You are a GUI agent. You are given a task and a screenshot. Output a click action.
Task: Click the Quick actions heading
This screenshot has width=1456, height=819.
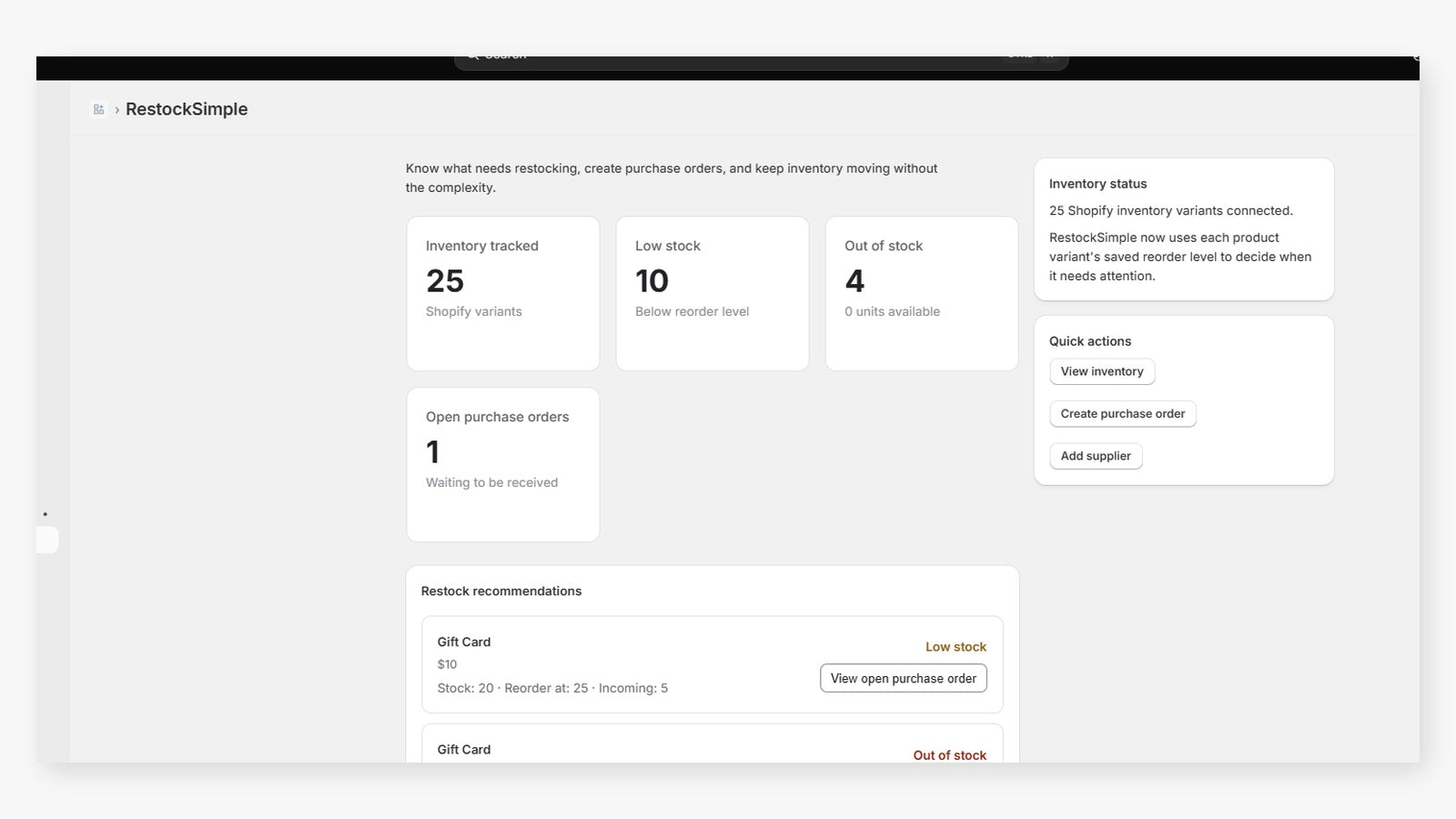pos(1090,341)
